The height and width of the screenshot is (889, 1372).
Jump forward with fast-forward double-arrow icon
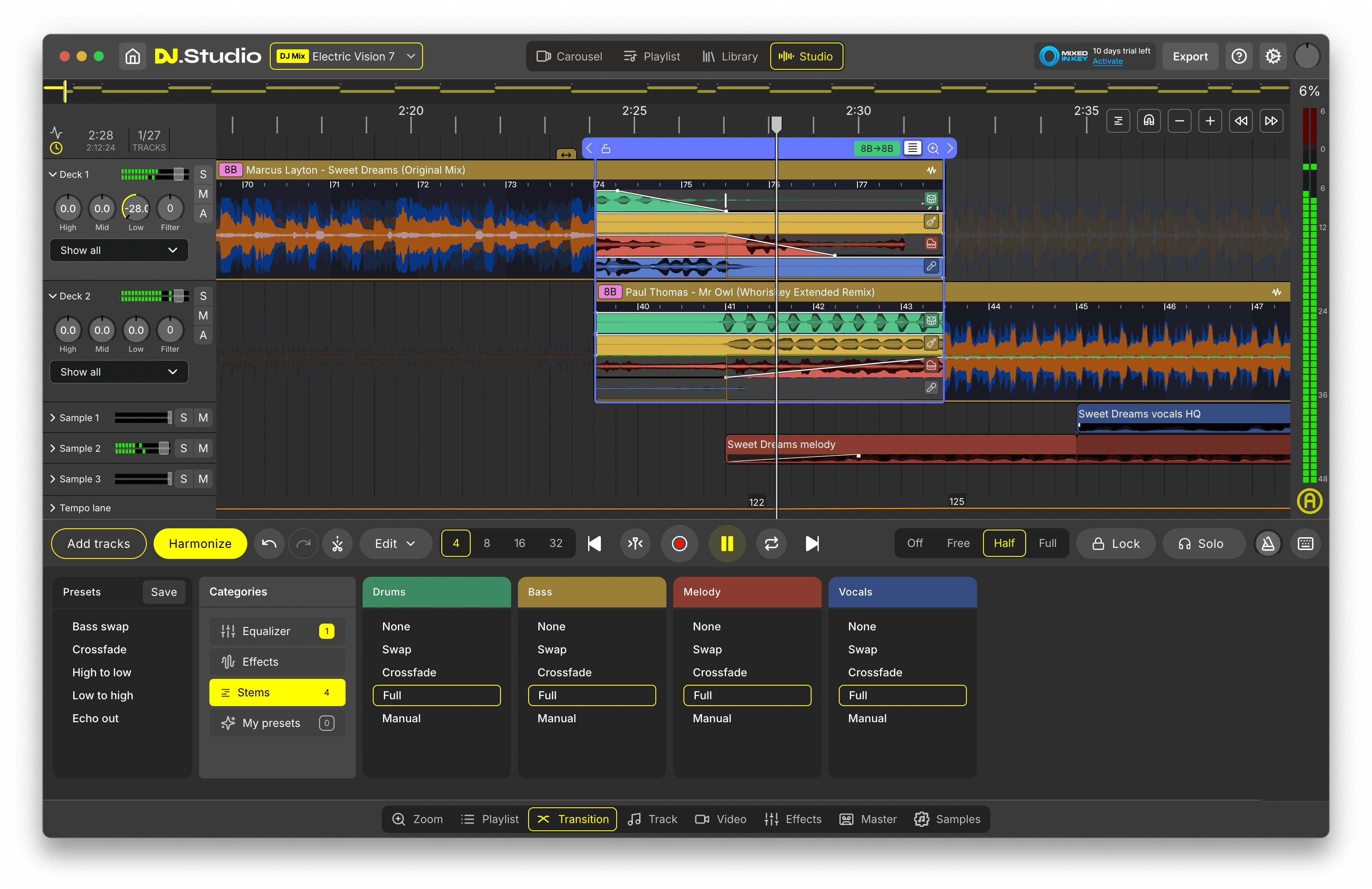pos(1271,120)
